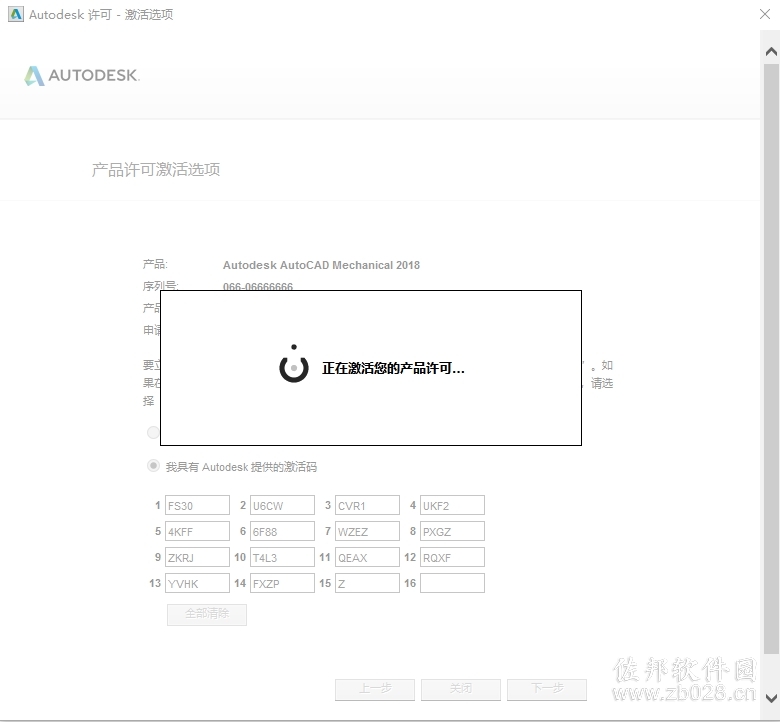Click the Autodesk logo in header
Screen dimensions: 780x722
click(82, 76)
